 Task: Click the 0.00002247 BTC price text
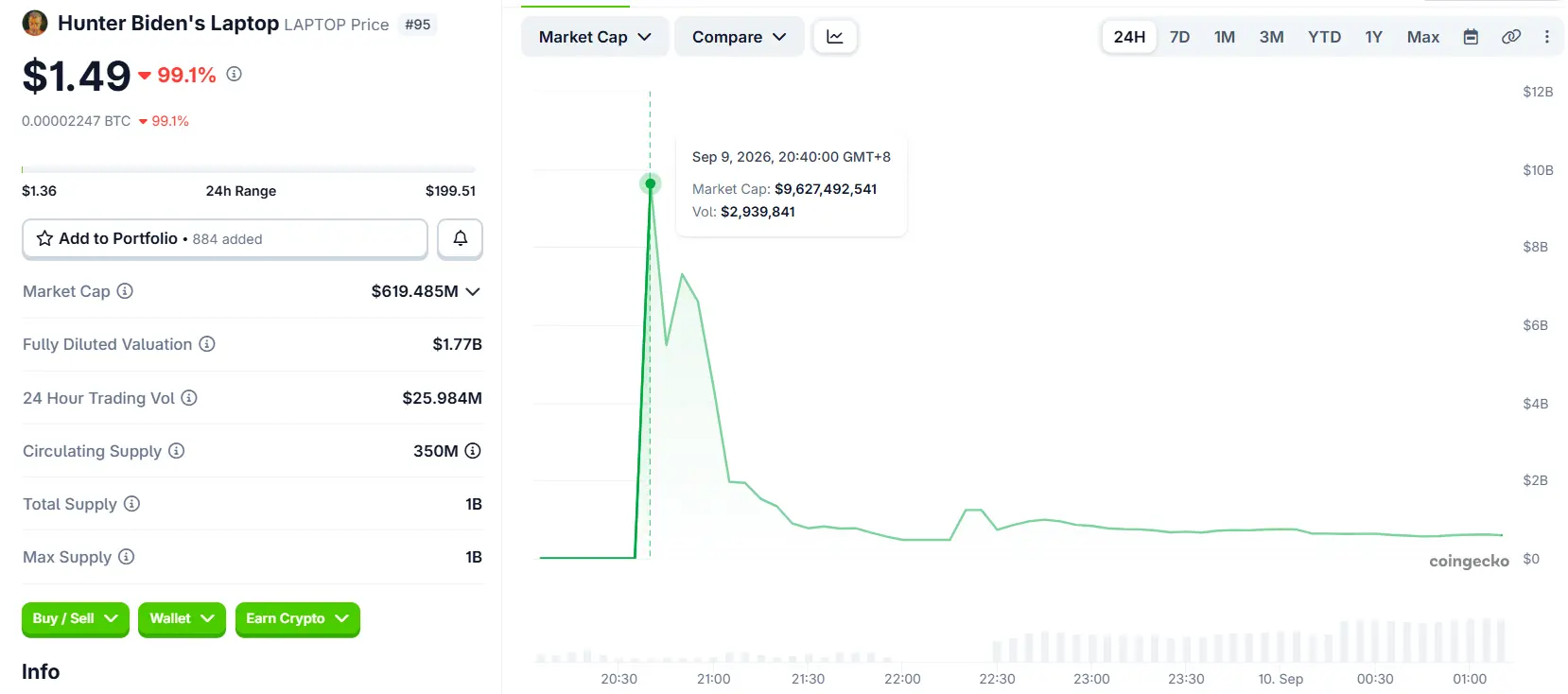(77, 121)
